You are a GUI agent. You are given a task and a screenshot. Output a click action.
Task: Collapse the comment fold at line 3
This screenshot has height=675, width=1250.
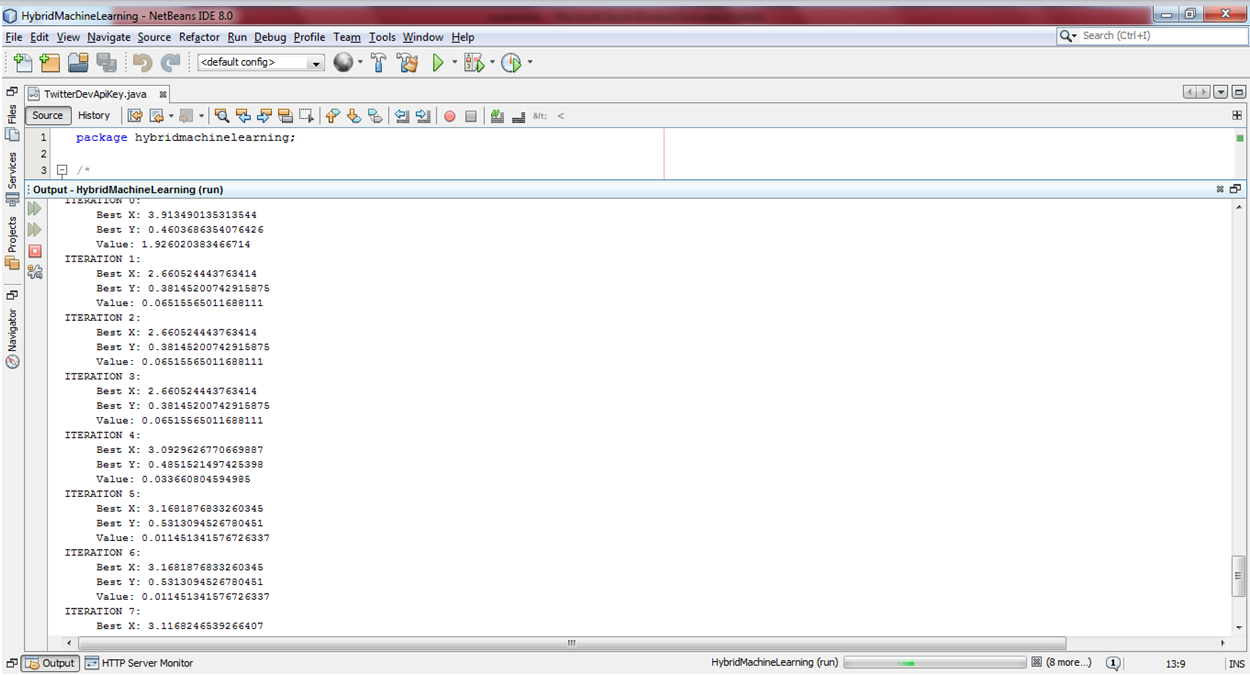click(x=61, y=171)
